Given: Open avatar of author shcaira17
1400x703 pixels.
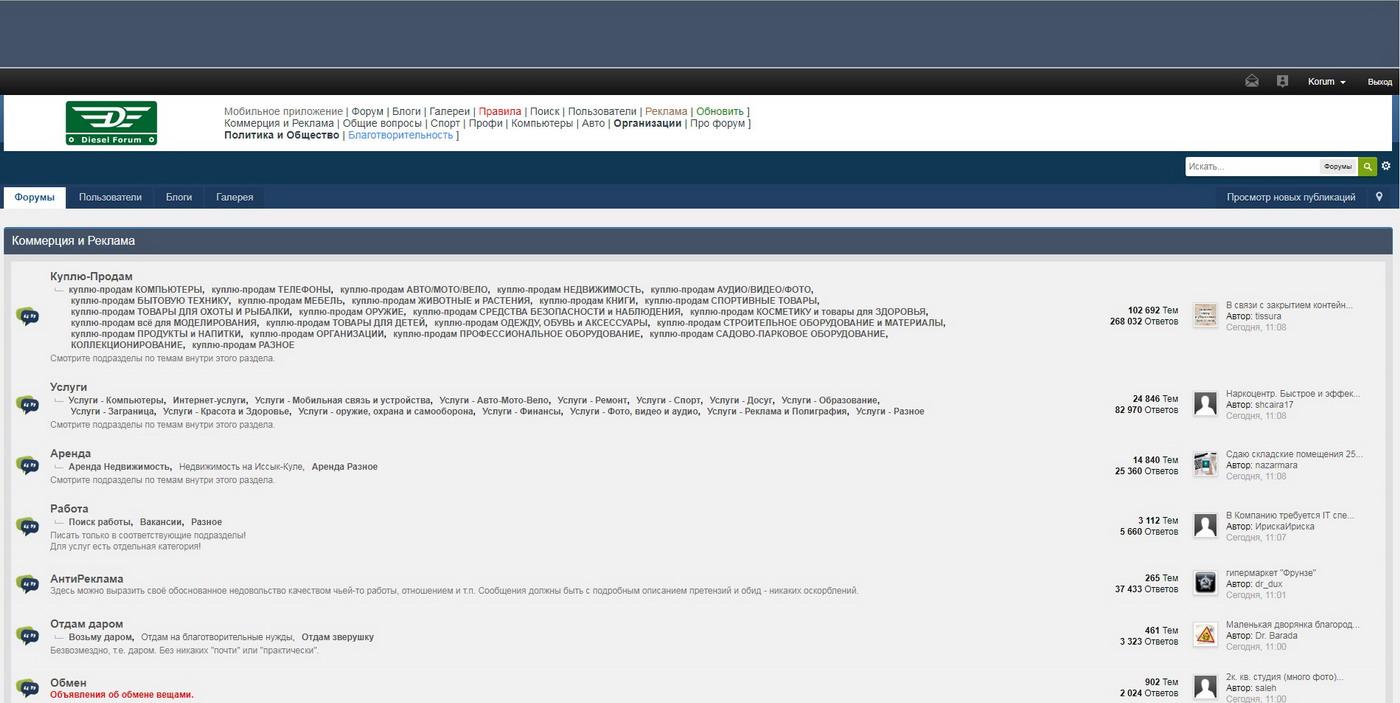Looking at the screenshot, I should tap(1206, 404).
